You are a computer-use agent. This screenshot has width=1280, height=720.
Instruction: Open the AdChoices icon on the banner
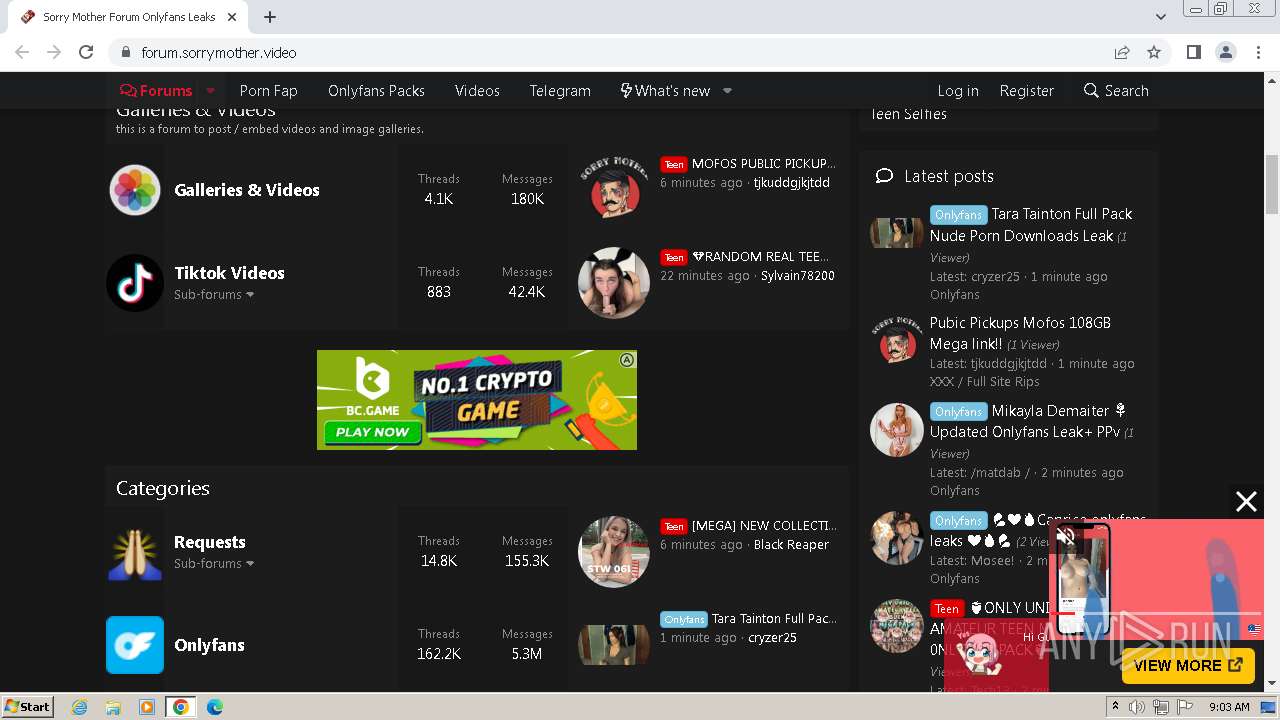click(x=627, y=360)
